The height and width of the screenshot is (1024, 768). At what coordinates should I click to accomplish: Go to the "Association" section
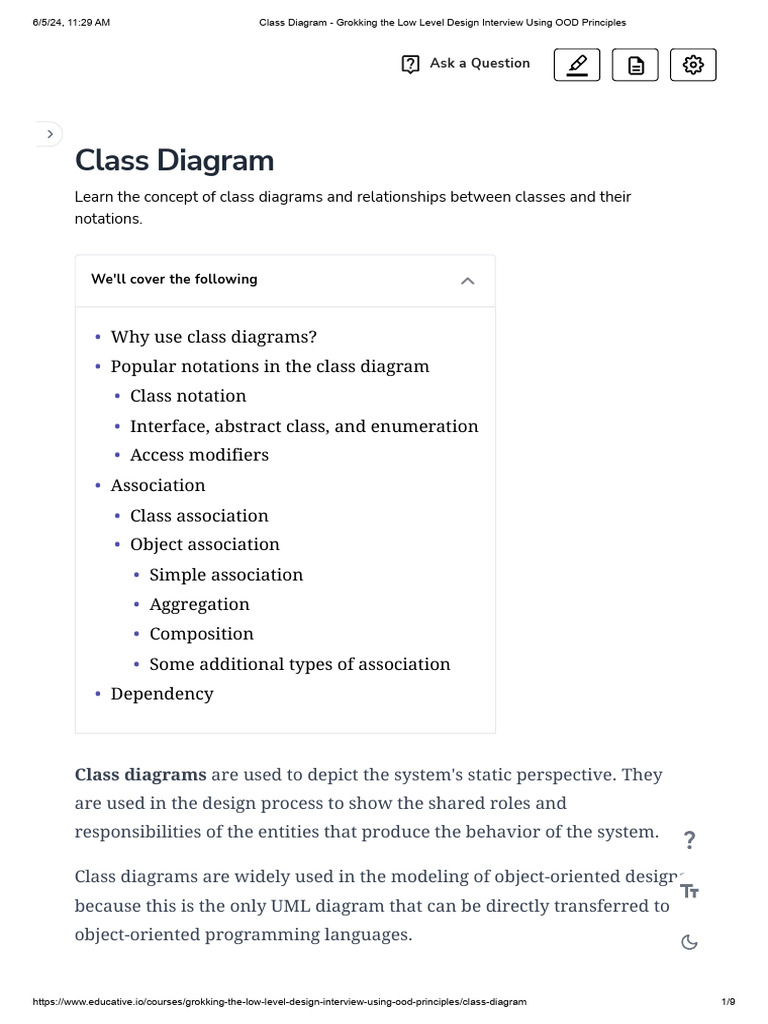158,485
